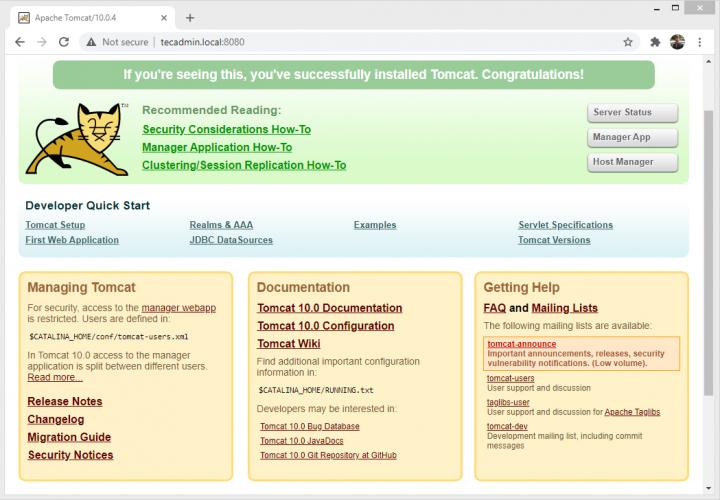Visit the Tomcat 10.0 Documentation link
Viewport: 720px width, 500px height.
pyautogui.click(x=329, y=308)
